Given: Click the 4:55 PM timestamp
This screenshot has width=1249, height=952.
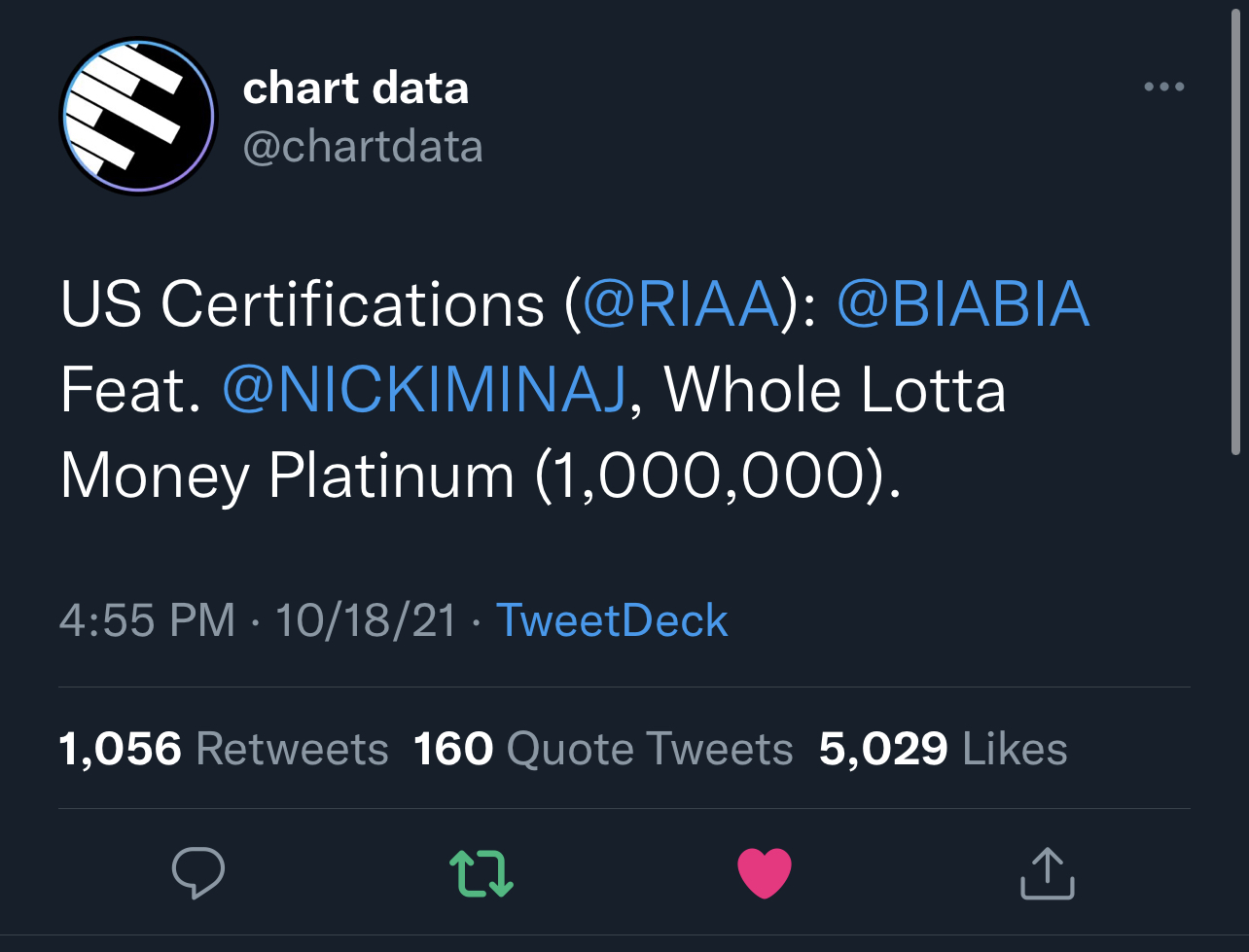Looking at the screenshot, I should (147, 620).
